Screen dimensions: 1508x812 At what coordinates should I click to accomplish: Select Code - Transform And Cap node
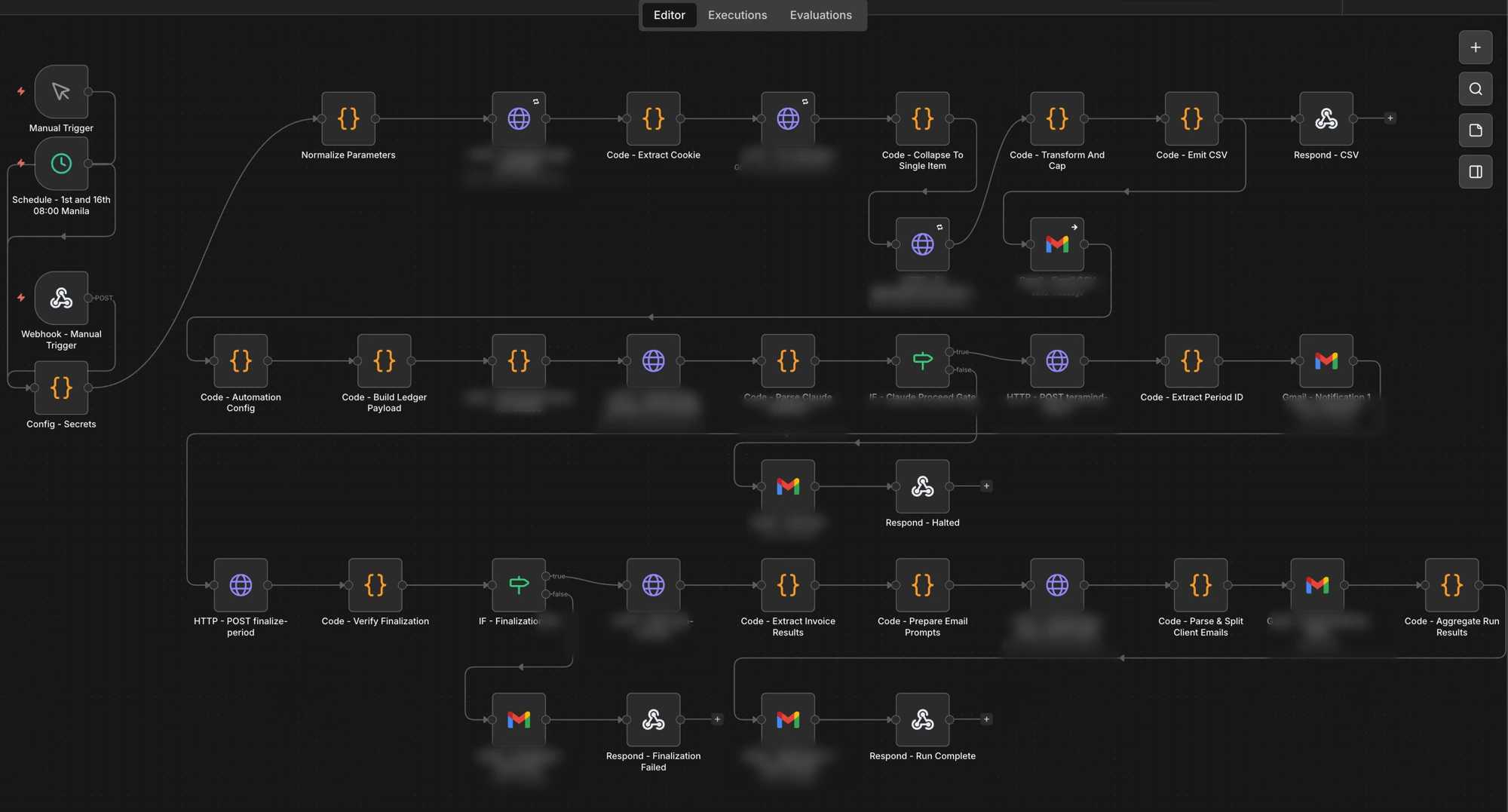pos(1057,118)
